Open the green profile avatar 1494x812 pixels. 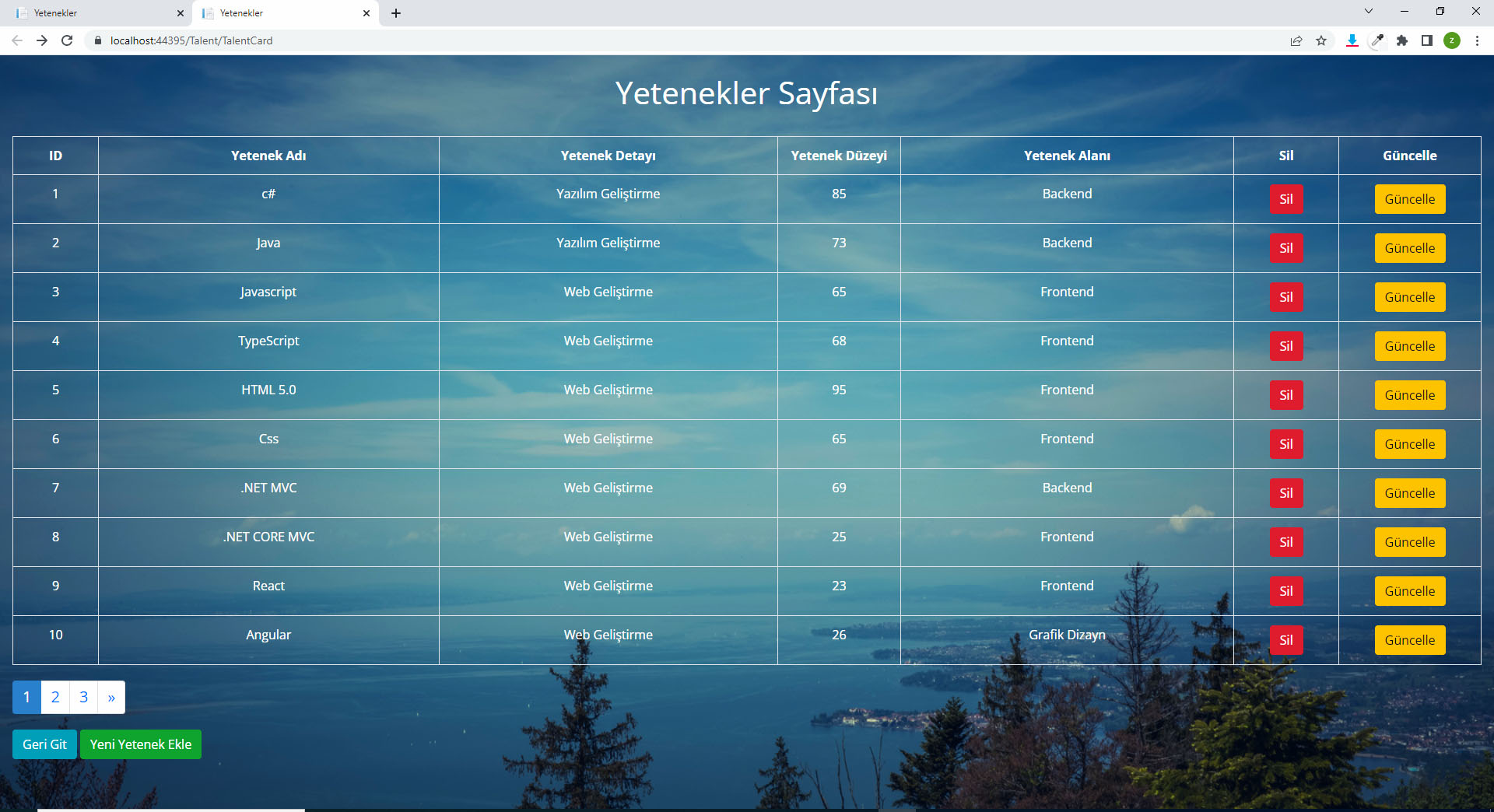pyautogui.click(x=1452, y=40)
